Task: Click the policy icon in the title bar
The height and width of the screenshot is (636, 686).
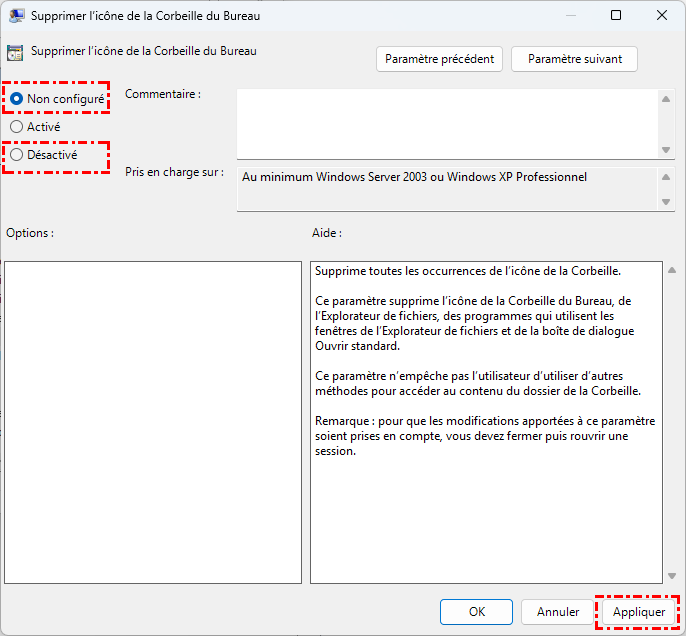Action: [x=17, y=15]
